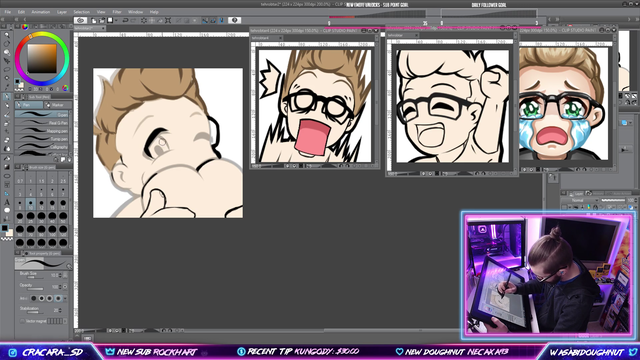Select the Pen tool in tool palette

(7, 97)
